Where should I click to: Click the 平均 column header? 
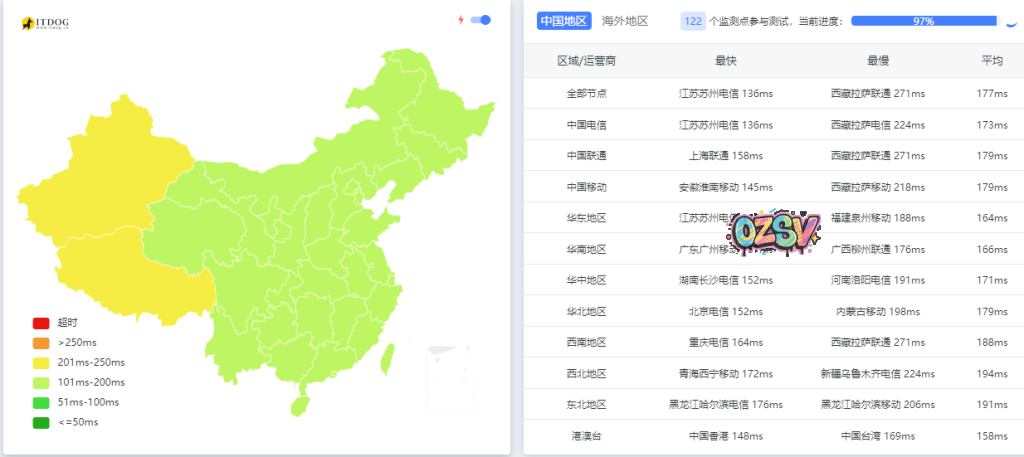[992, 61]
